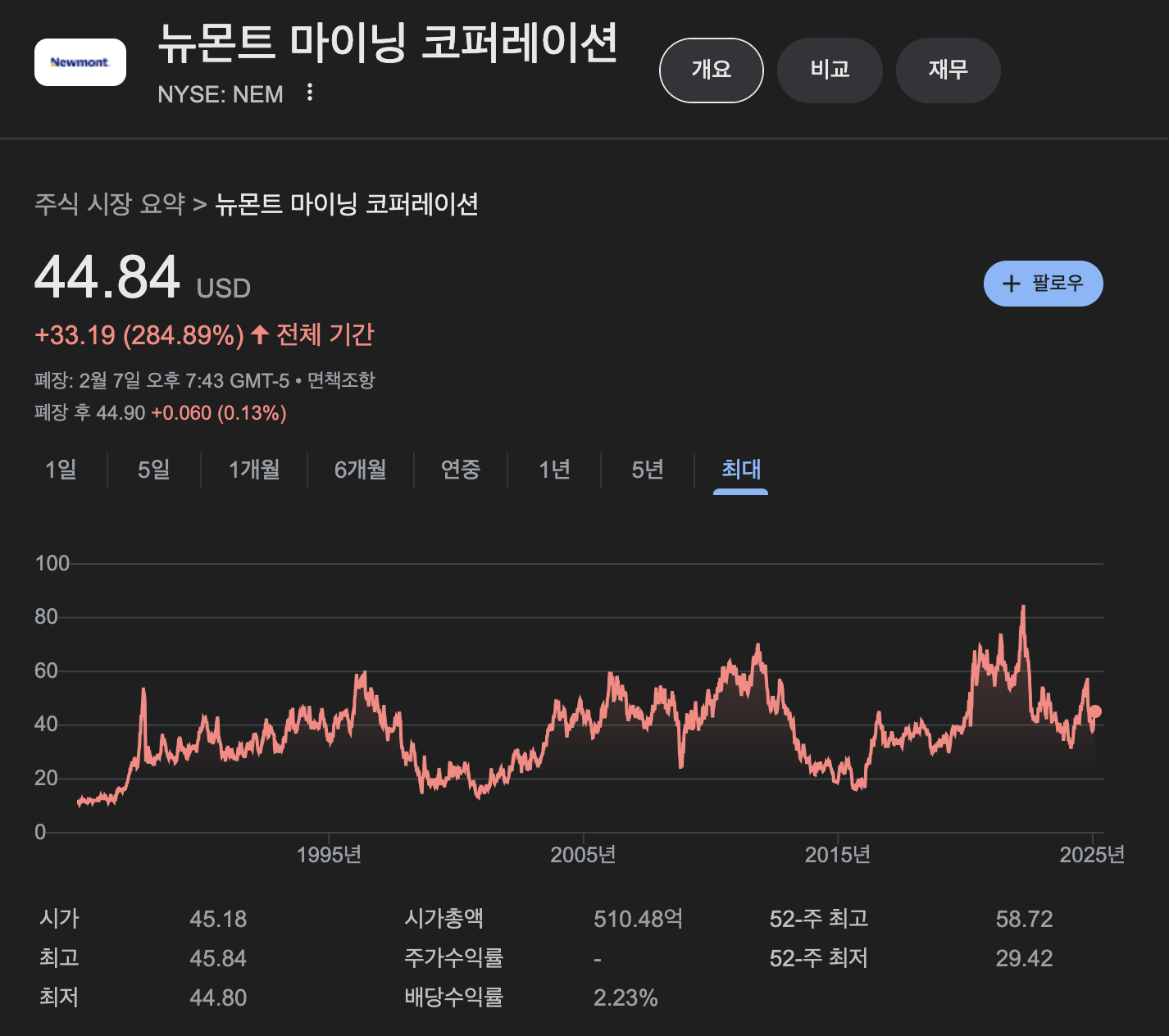The height and width of the screenshot is (1036, 1169).
Task: Click the 44.84 current price value
Action: click(107, 277)
